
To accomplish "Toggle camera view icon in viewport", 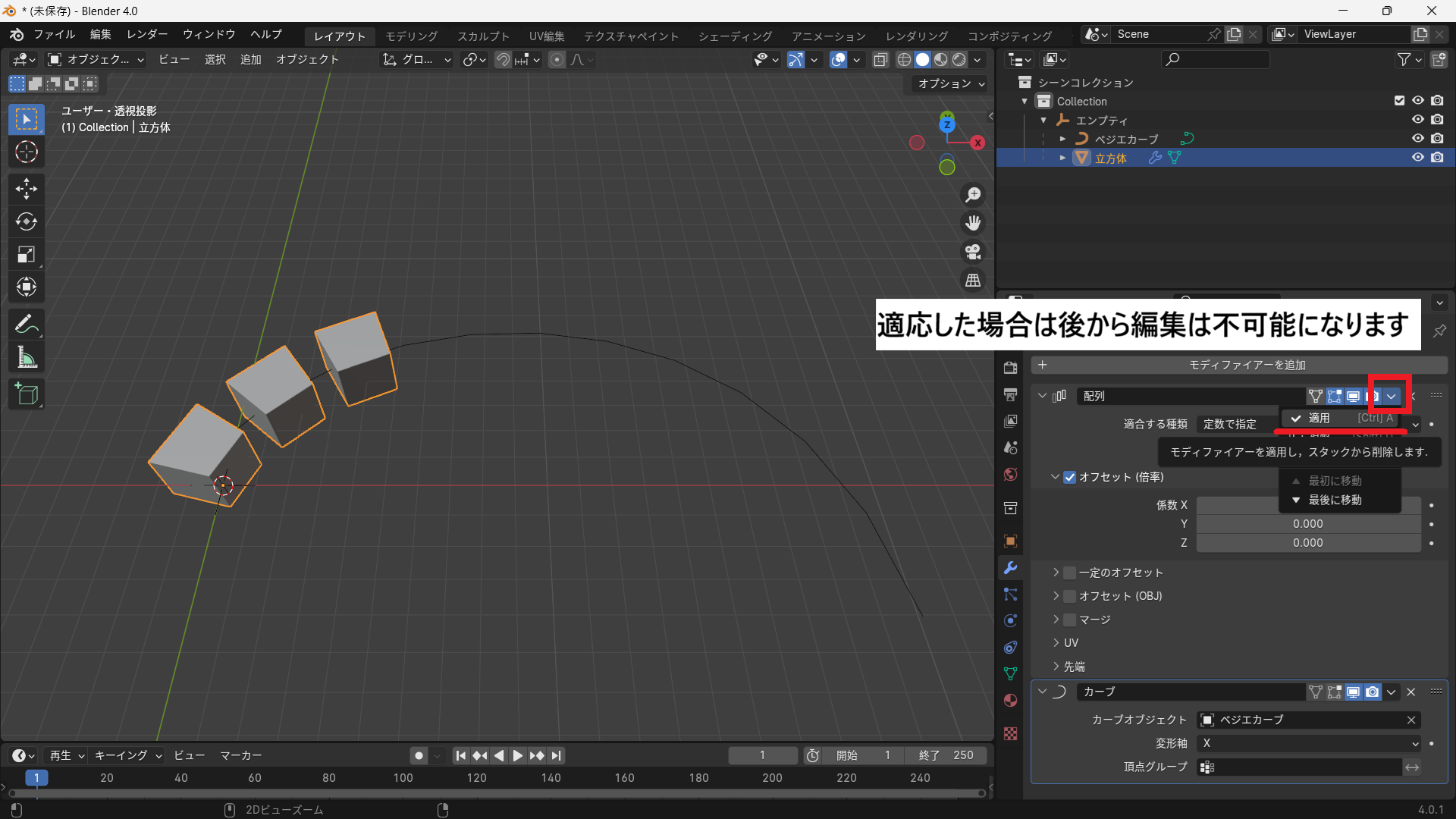I will coord(973,252).
